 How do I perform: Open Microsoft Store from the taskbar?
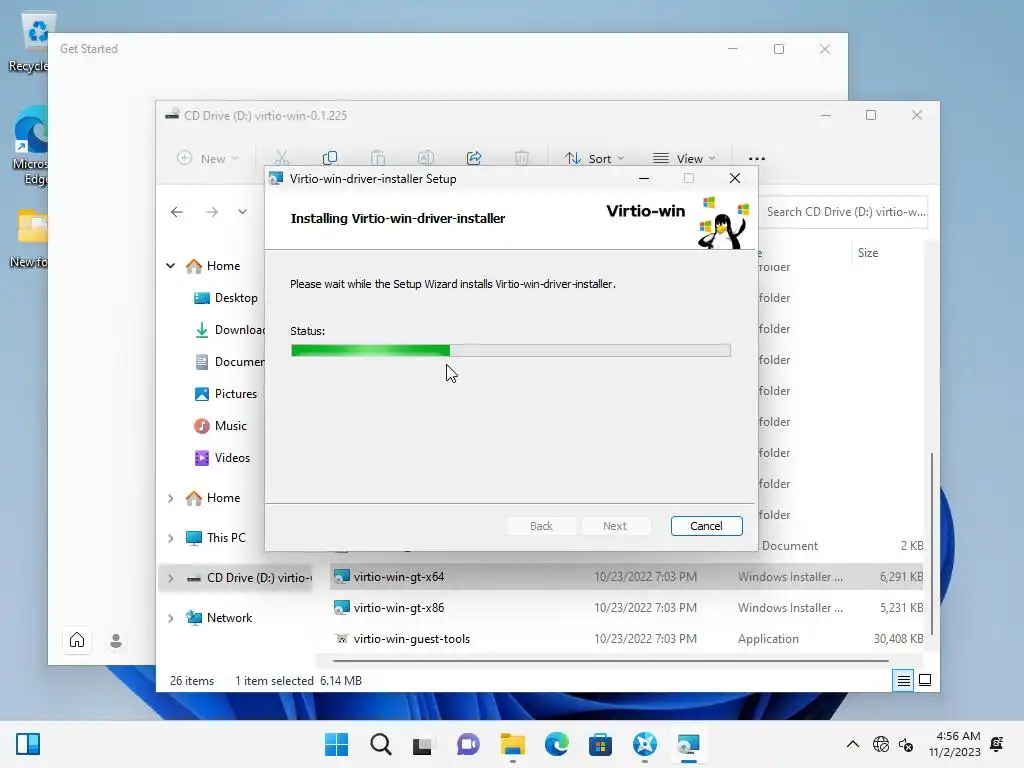tap(600, 744)
